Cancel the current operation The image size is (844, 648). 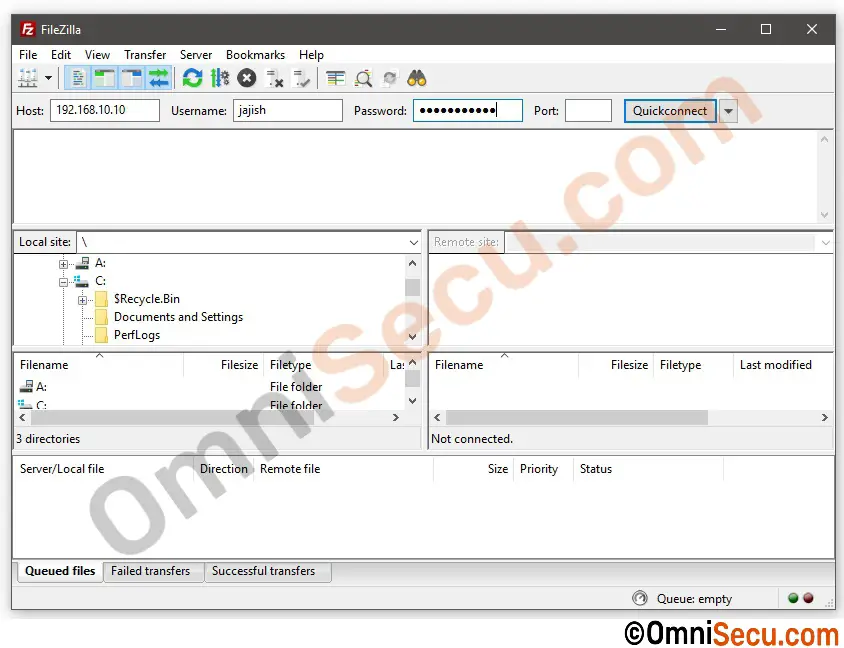247,79
